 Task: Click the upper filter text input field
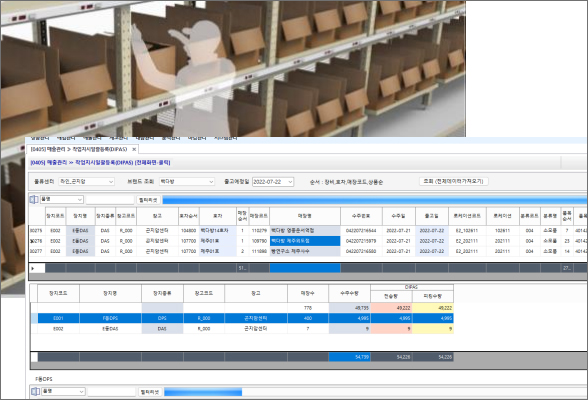click(x=110, y=200)
